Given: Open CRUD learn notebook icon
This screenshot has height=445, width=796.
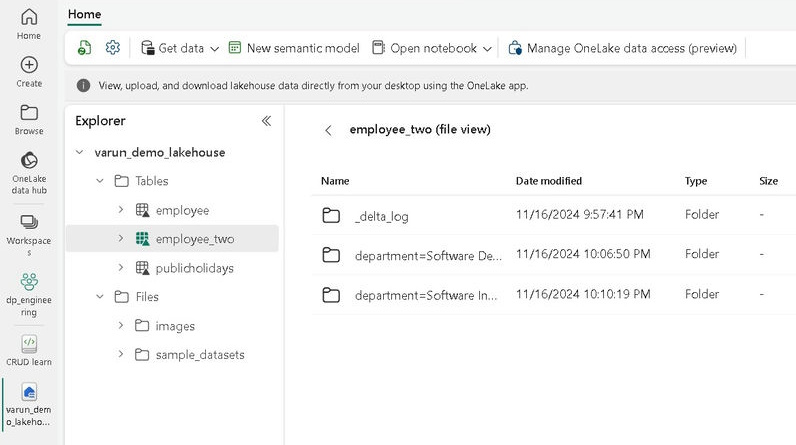Looking at the screenshot, I should [29, 343].
